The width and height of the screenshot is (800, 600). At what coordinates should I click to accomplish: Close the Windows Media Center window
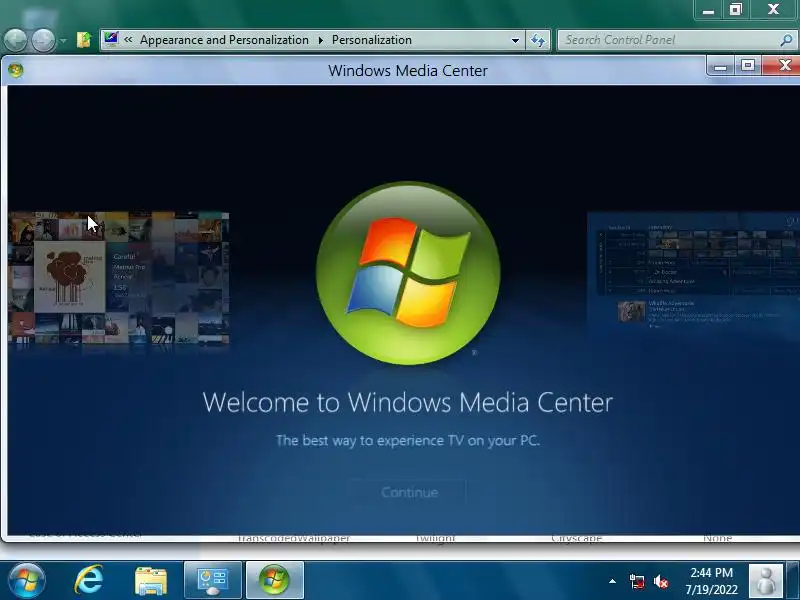point(782,66)
